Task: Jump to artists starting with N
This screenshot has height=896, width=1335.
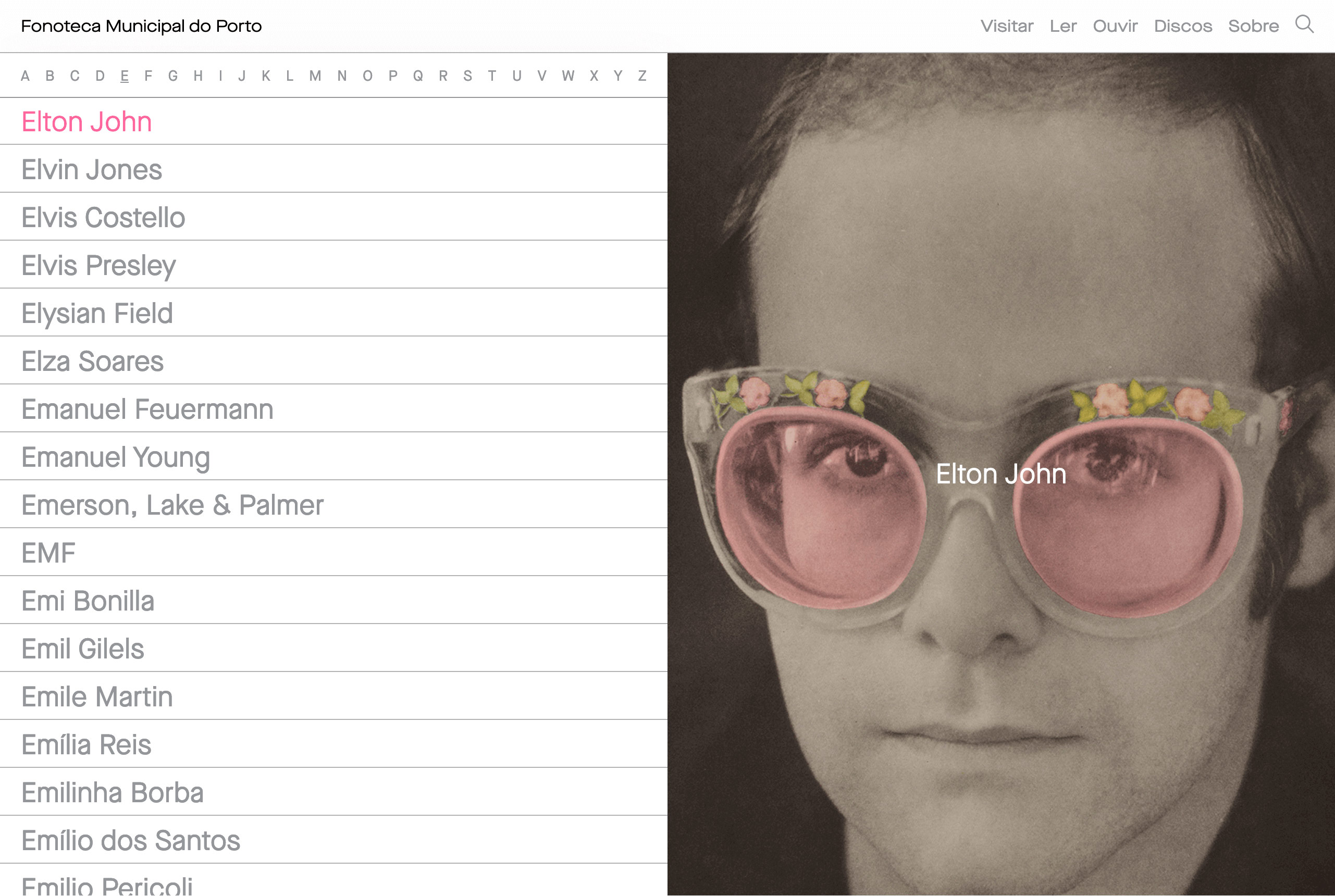Action: pos(342,76)
